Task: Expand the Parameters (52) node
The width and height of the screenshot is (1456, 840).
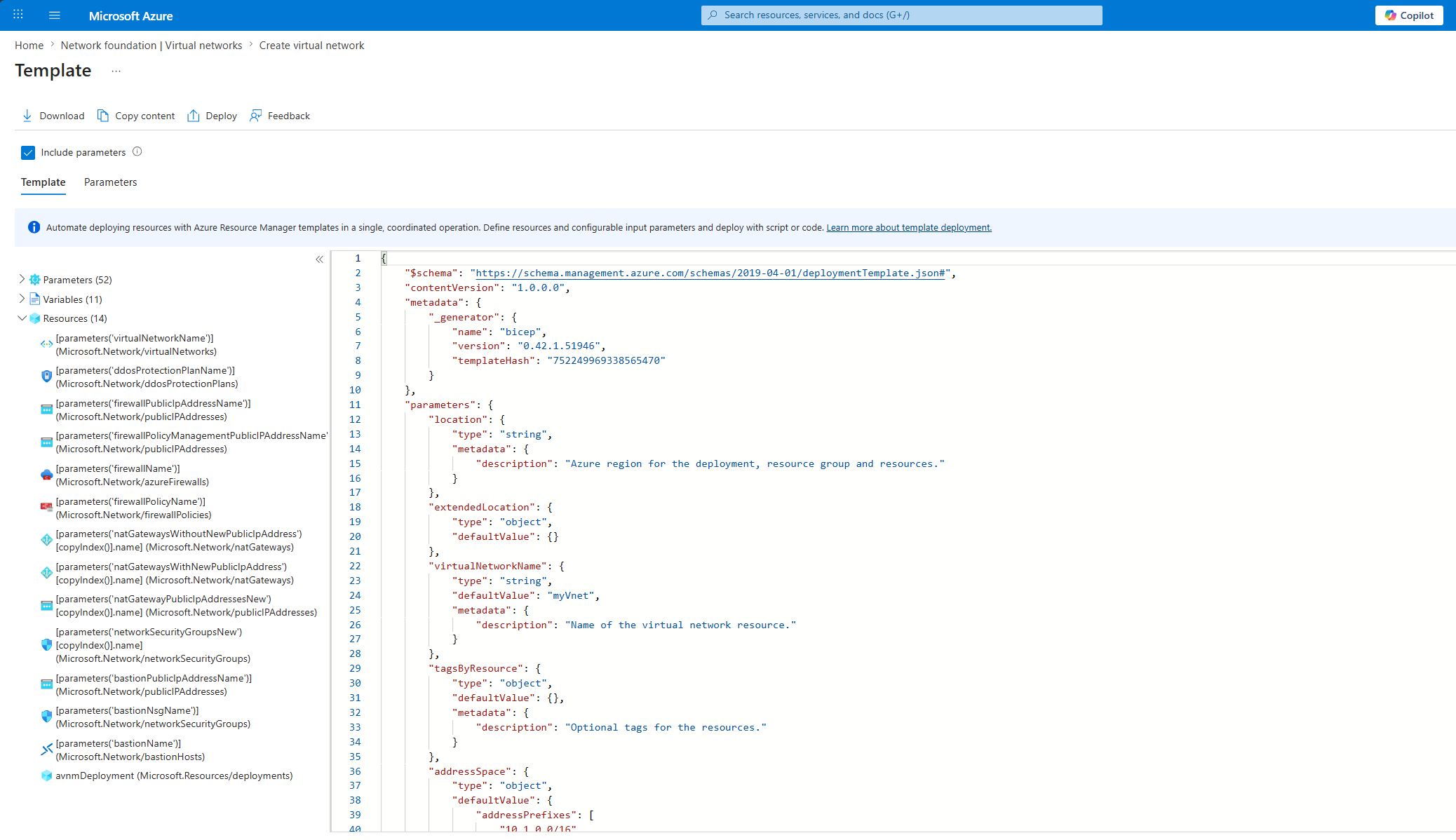Action: click(22, 279)
